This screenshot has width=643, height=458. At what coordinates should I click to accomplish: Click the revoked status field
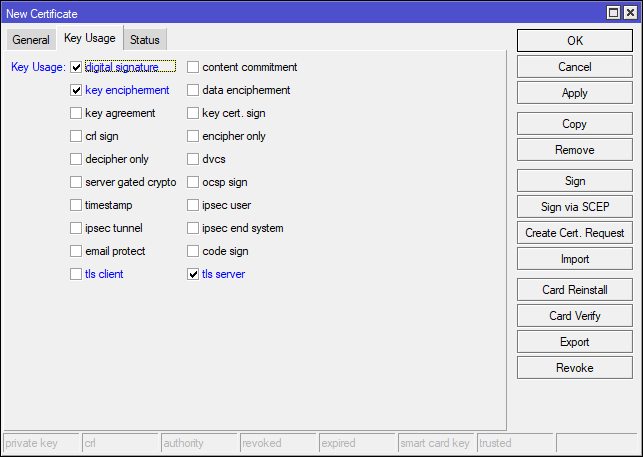coord(278,443)
